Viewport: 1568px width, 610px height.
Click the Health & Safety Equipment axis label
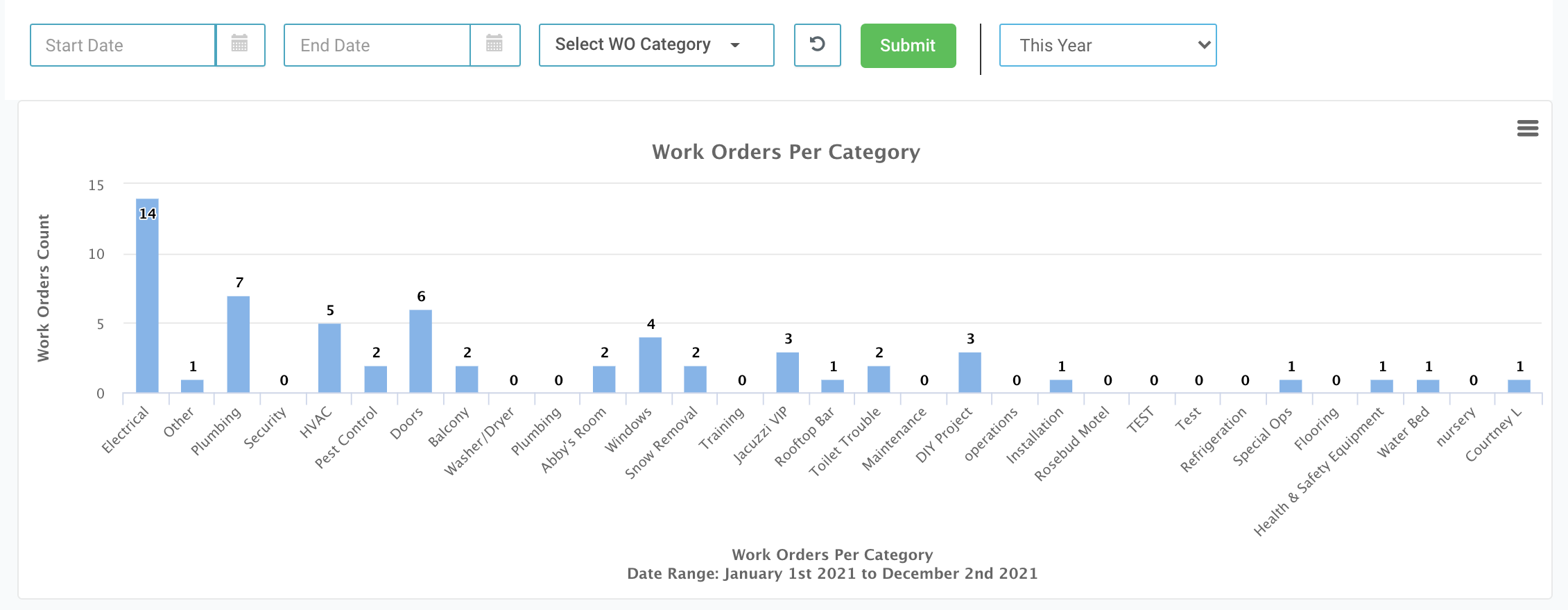coord(1319,472)
